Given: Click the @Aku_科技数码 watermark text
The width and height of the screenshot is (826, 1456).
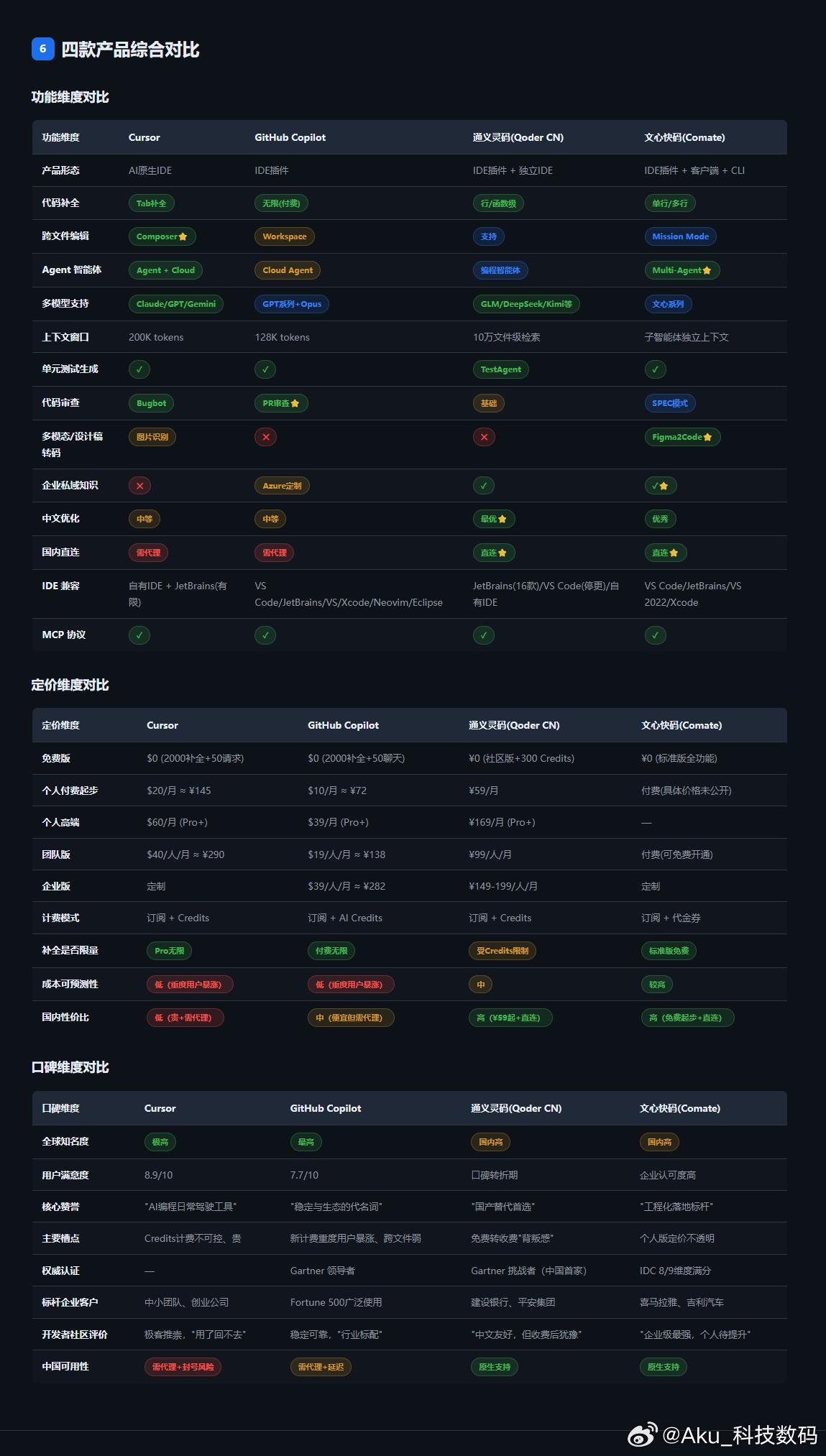Looking at the screenshot, I should click(x=740, y=1434).
